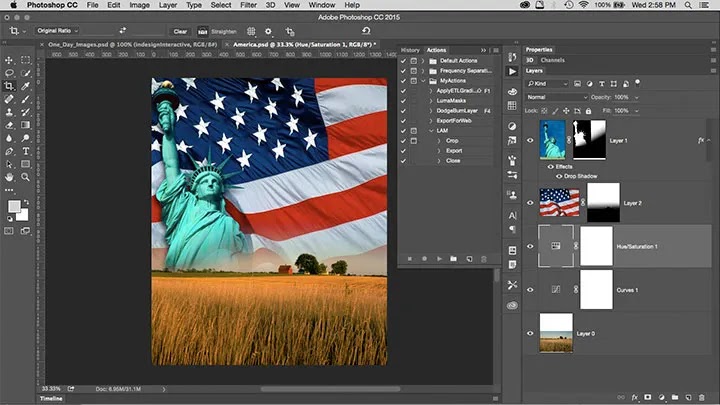The height and width of the screenshot is (405, 720).
Task: Stop action recording in Actions panel
Action: pyautogui.click(x=410, y=259)
